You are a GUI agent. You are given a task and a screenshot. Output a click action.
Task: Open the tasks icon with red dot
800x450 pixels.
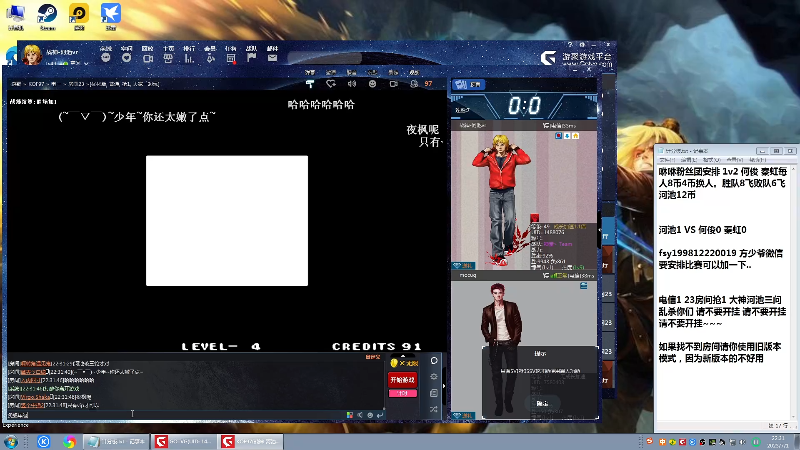tap(231, 58)
